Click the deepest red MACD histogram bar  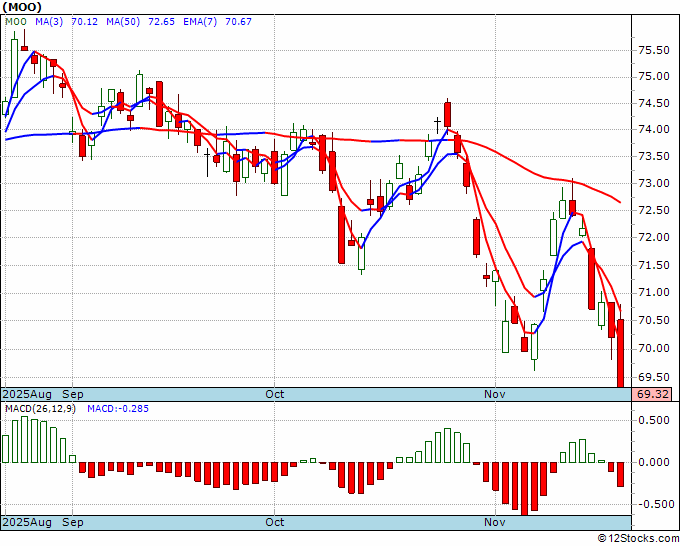pyautogui.click(x=525, y=489)
